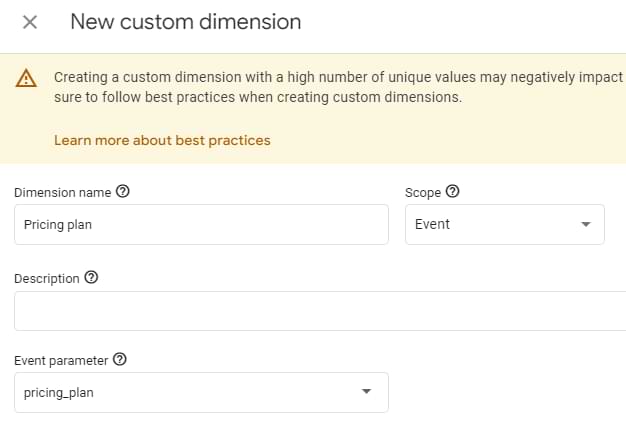Click the Description label text
Screen dimensions: 626x447
(x=46, y=278)
